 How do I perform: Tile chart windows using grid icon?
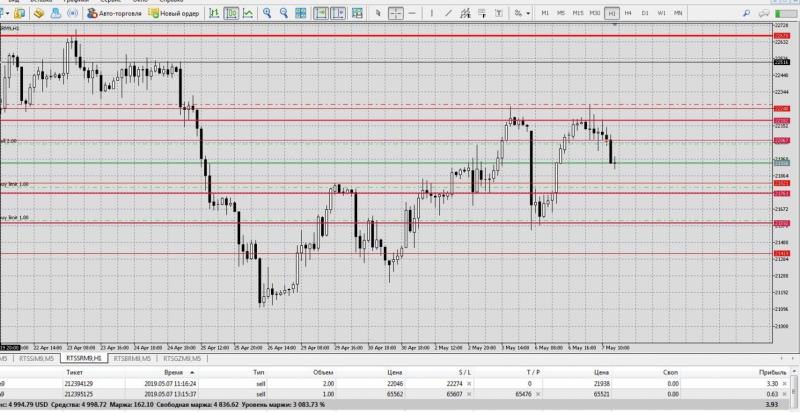pos(301,14)
